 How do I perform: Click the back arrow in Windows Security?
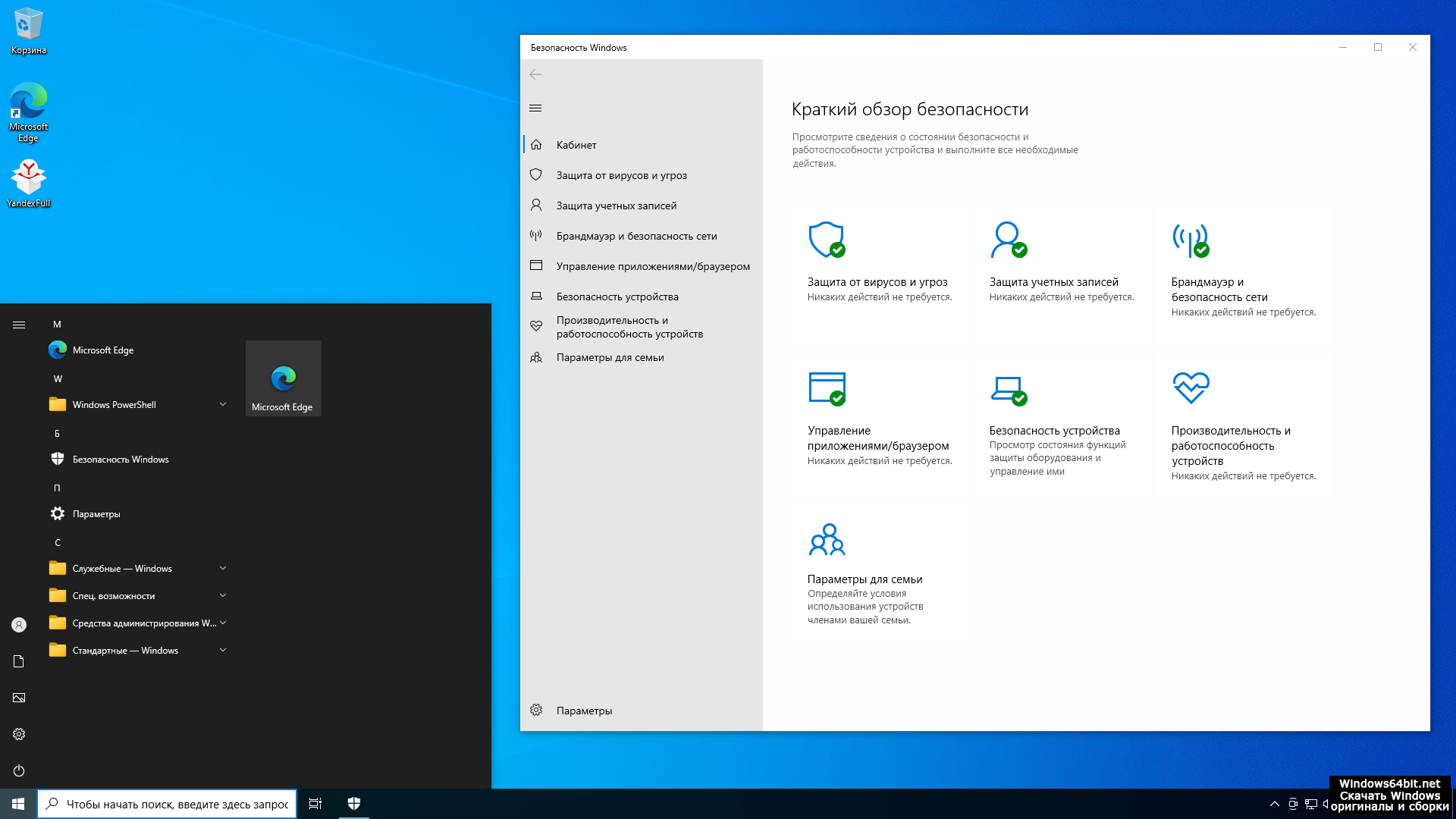537,74
